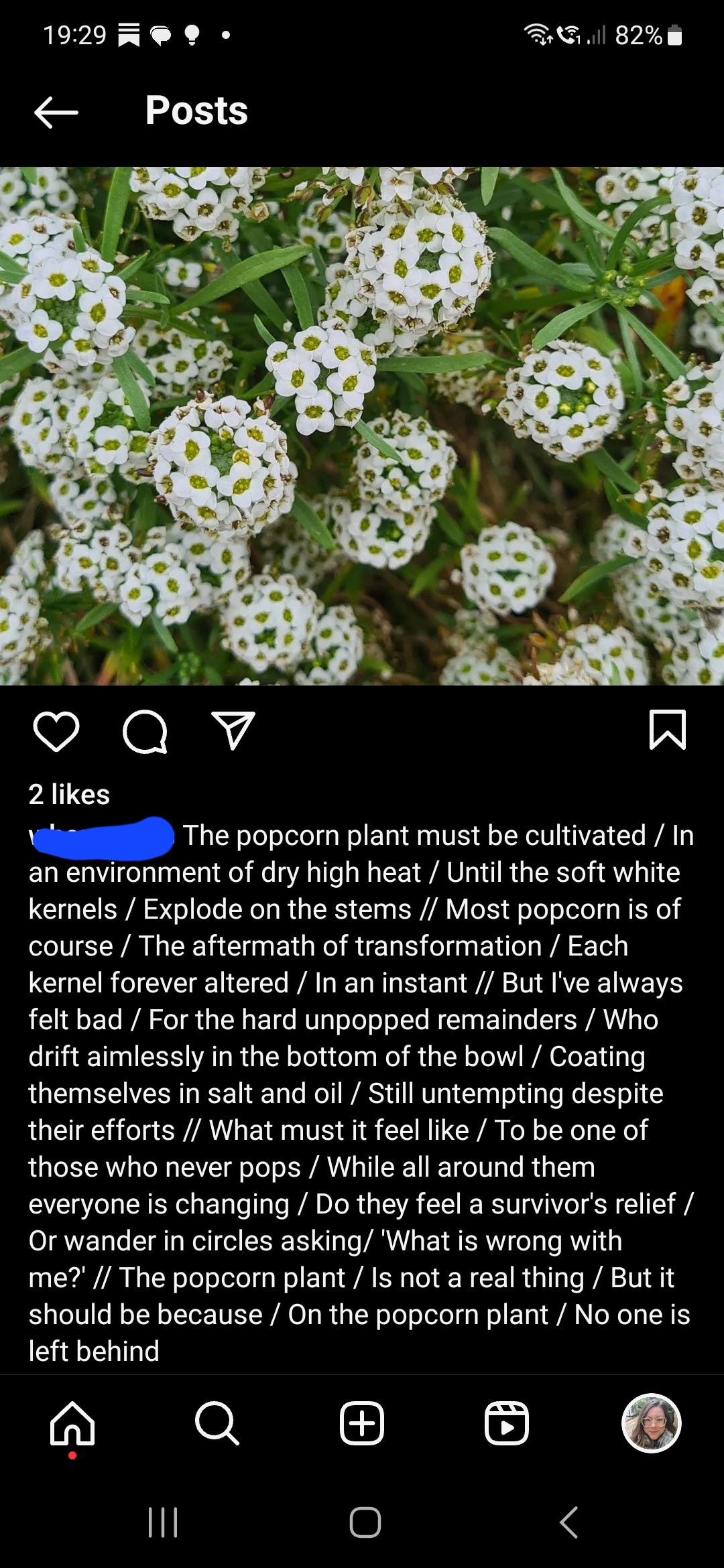Open the Reels tab icon

click(507, 1423)
